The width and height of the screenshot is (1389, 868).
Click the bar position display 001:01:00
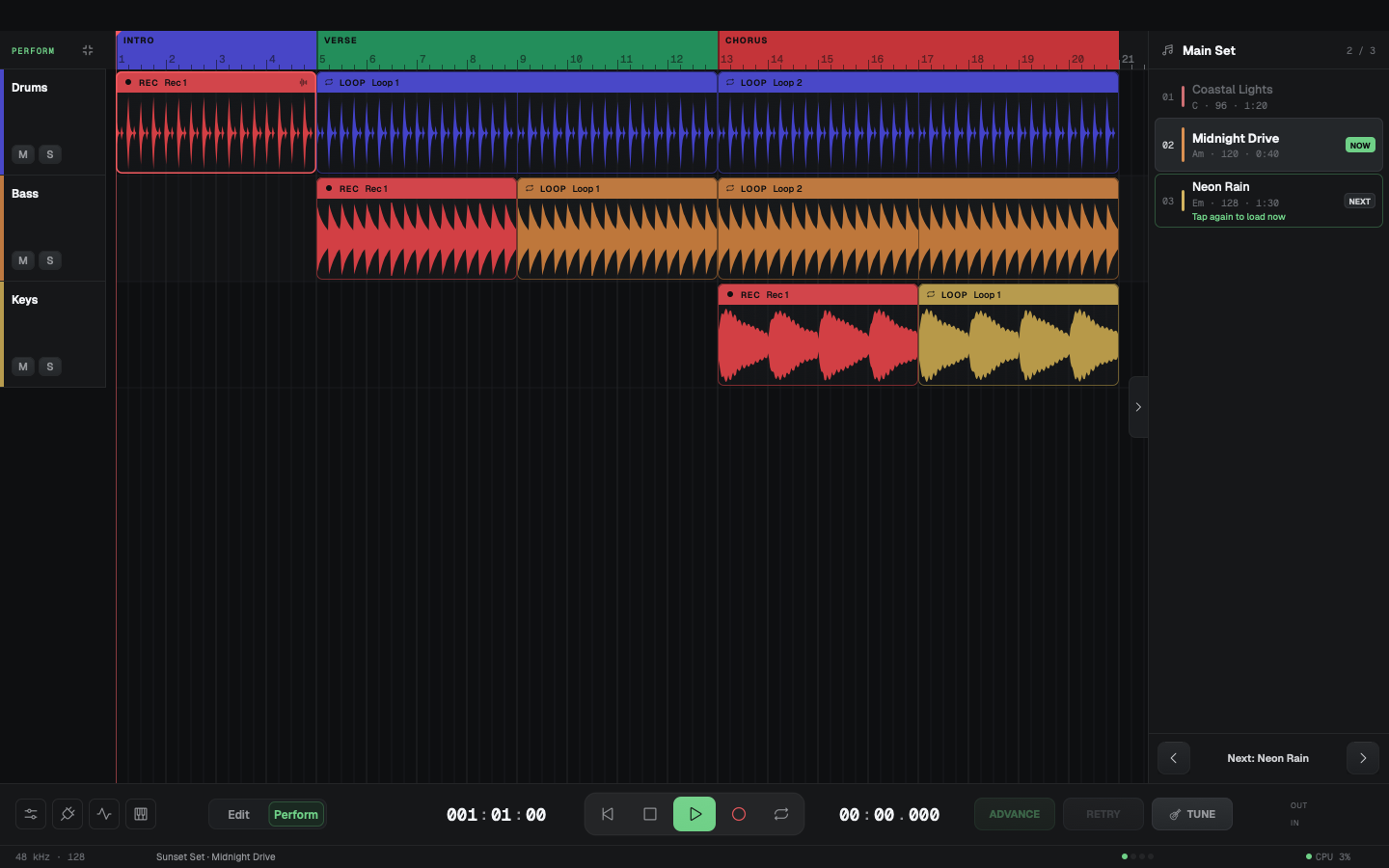tap(496, 815)
